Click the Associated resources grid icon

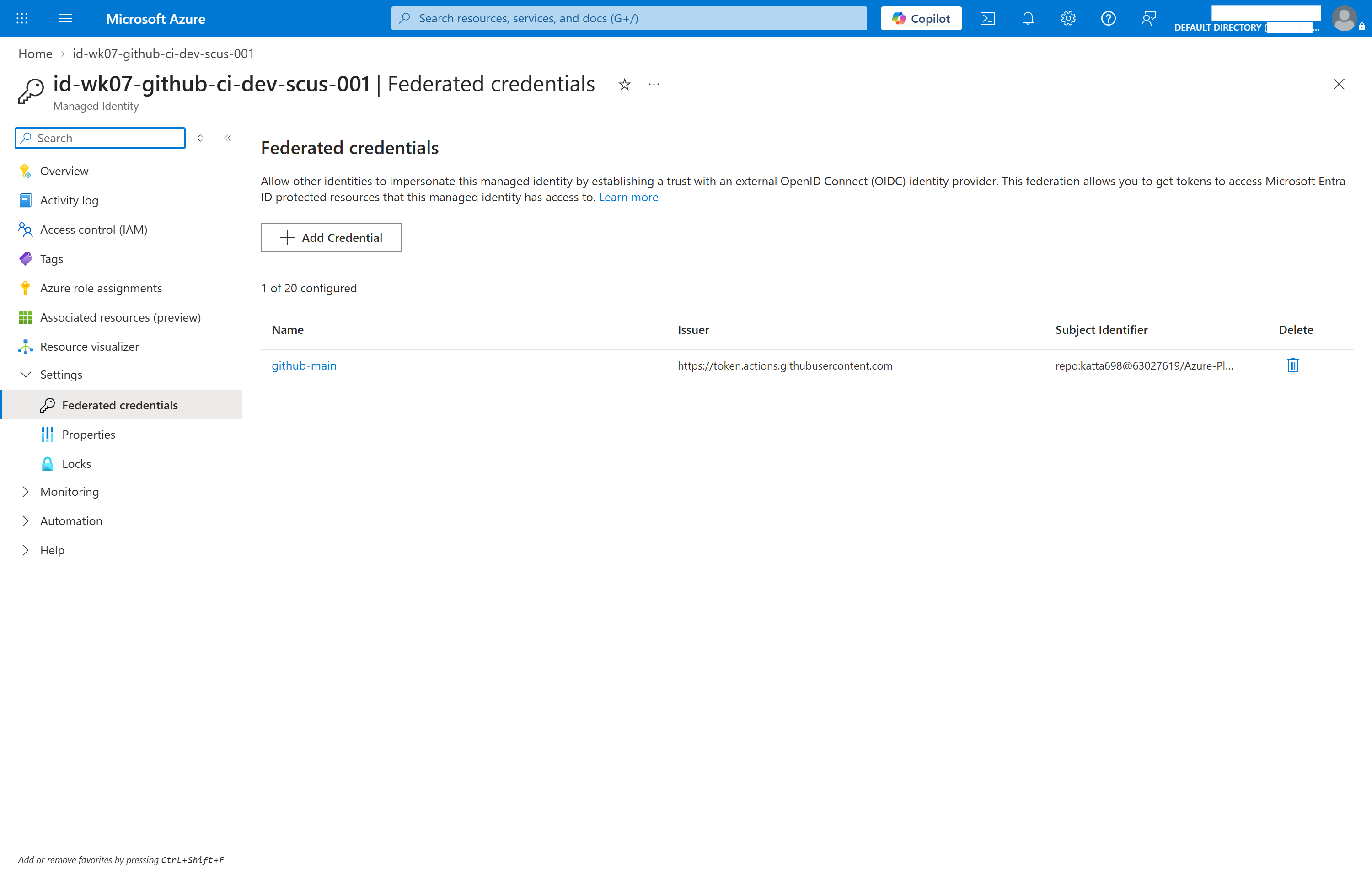click(x=25, y=317)
